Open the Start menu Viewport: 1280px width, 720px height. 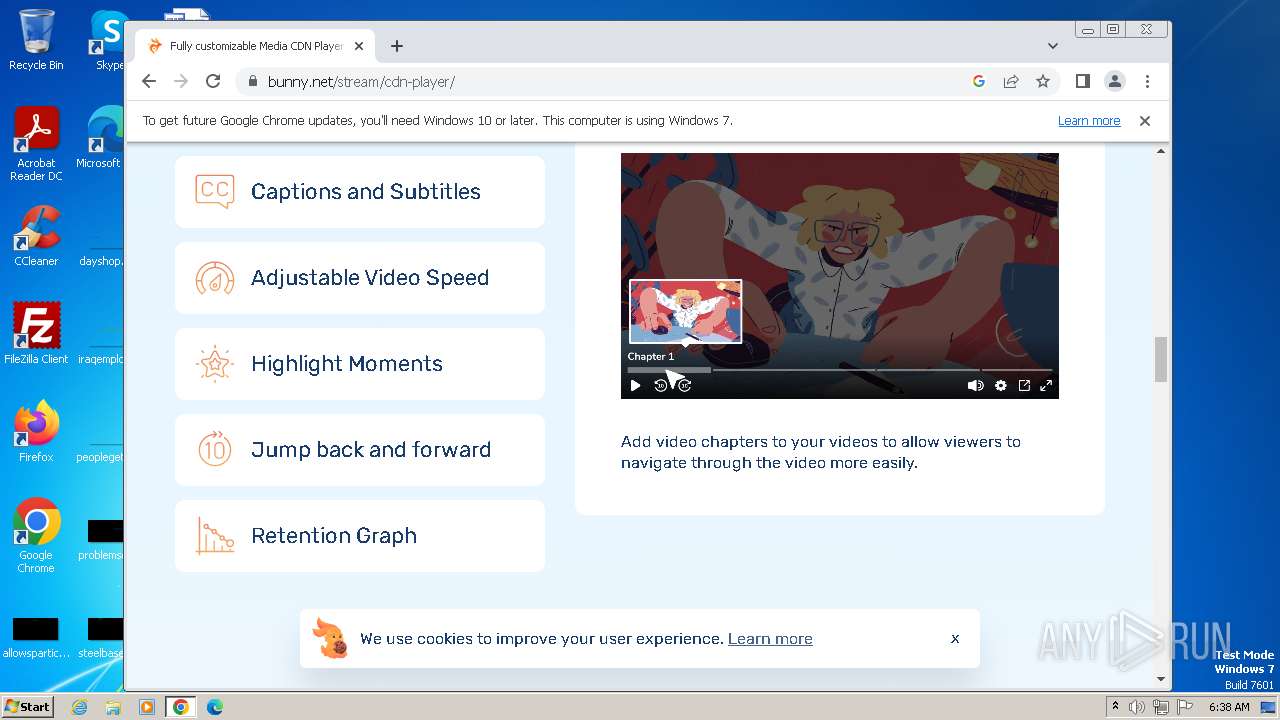click(x=27, y=706)
